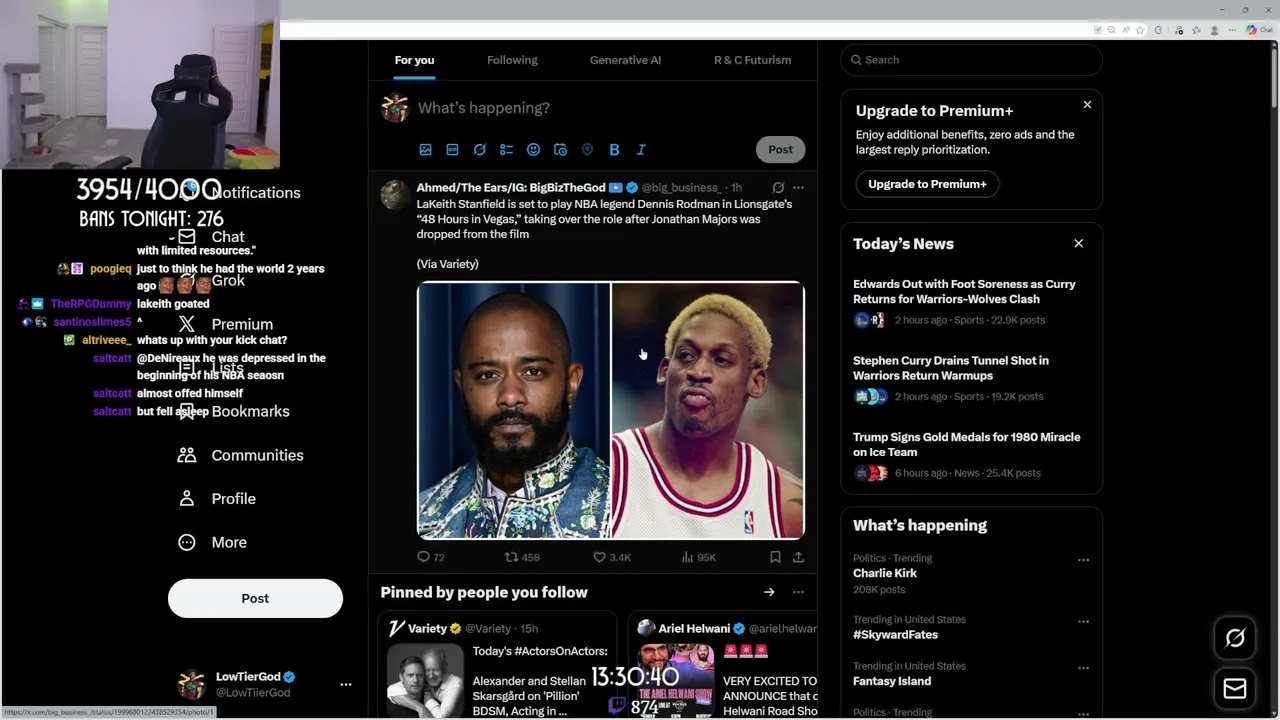Image resolution: width=1280 pixels, height=720 pixels.
Task: Schedule the post with calendar icon
Action: click(560, 149)
